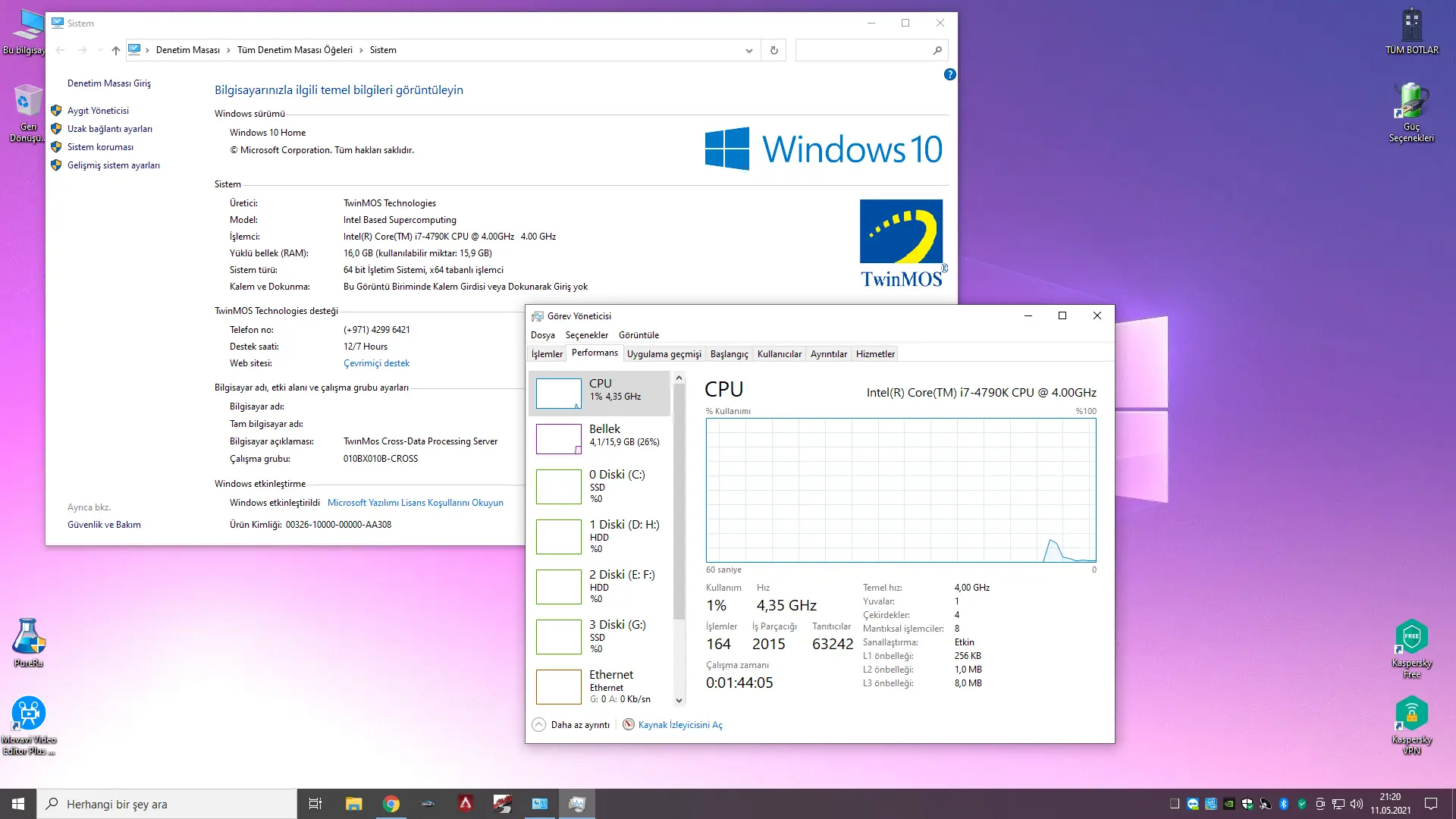Select 3 Diski (G:) performance item
The width and height of the screenshot is (1456, 819).
599,636
